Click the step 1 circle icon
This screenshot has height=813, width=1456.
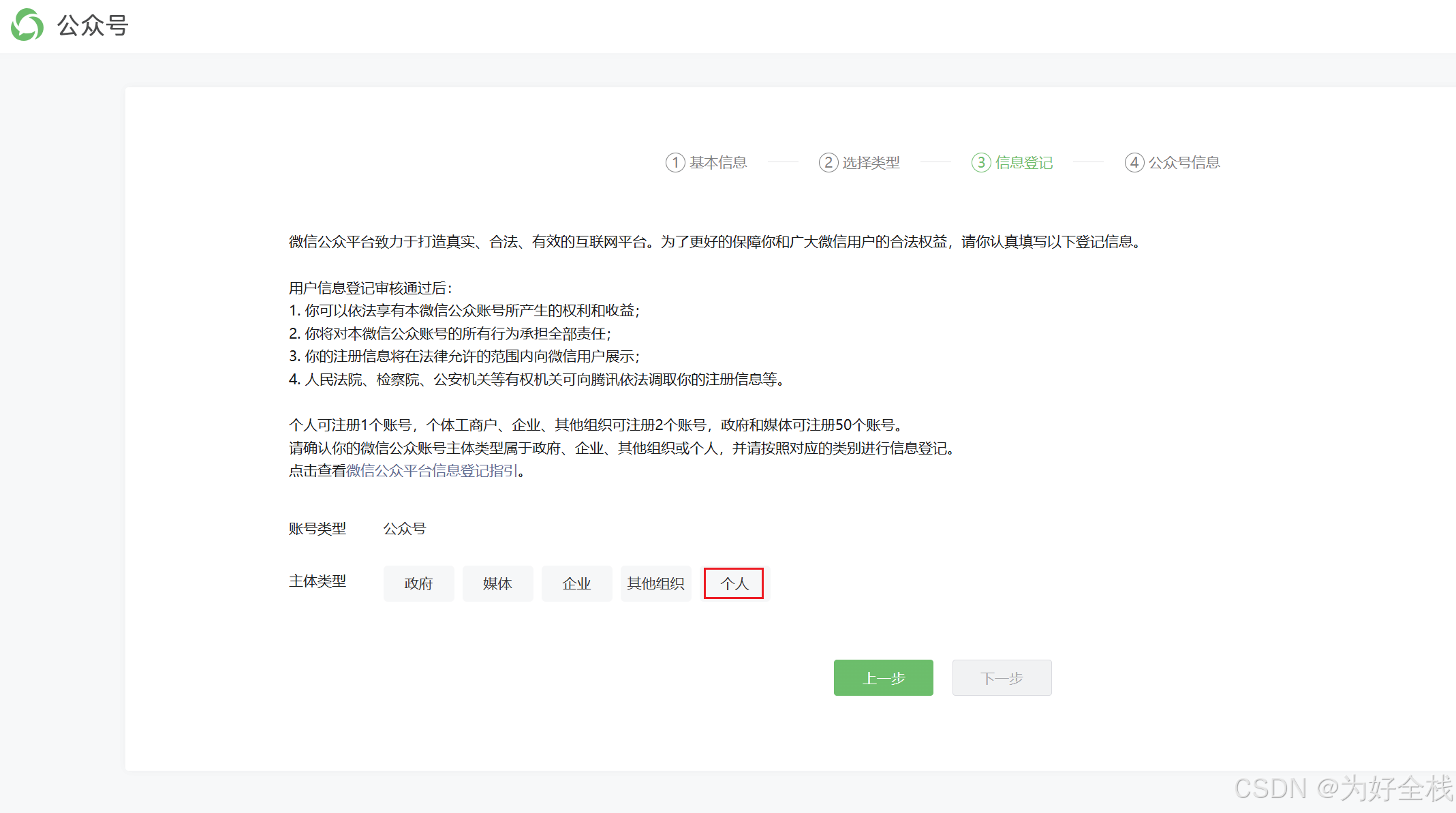pyautogui.click(x=675, y=162)
